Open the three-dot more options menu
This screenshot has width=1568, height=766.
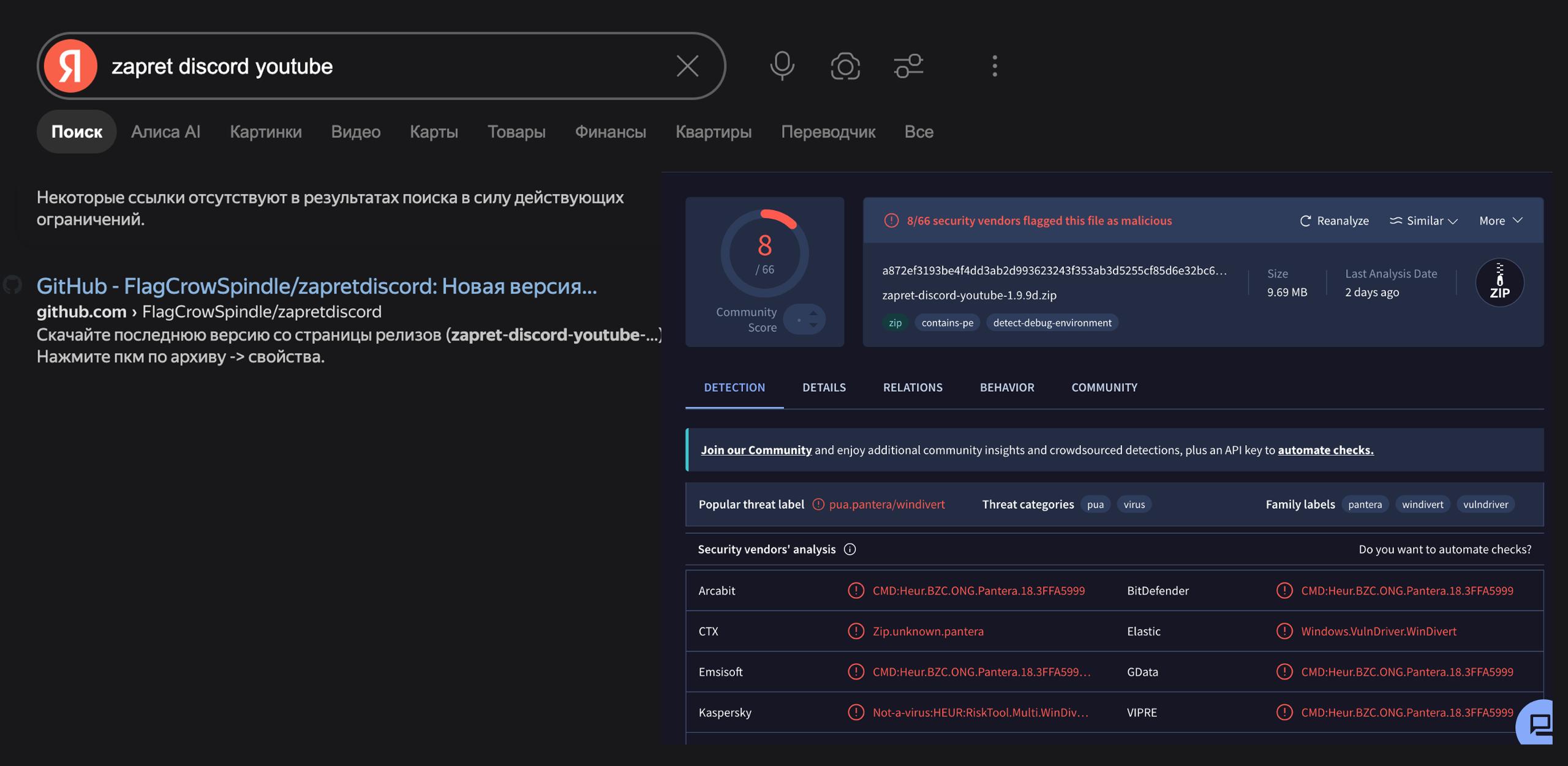tap(995, 66)
